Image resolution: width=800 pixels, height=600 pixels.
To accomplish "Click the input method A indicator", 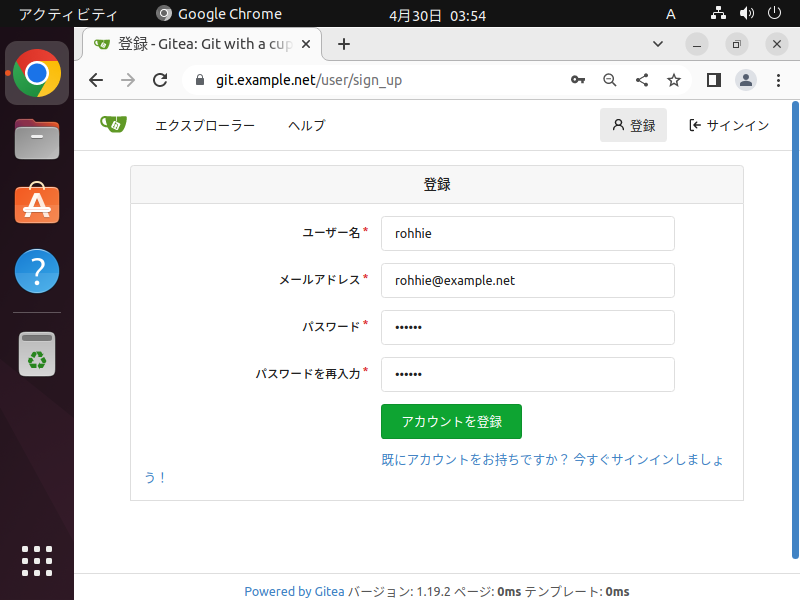I will pos(671,14).
